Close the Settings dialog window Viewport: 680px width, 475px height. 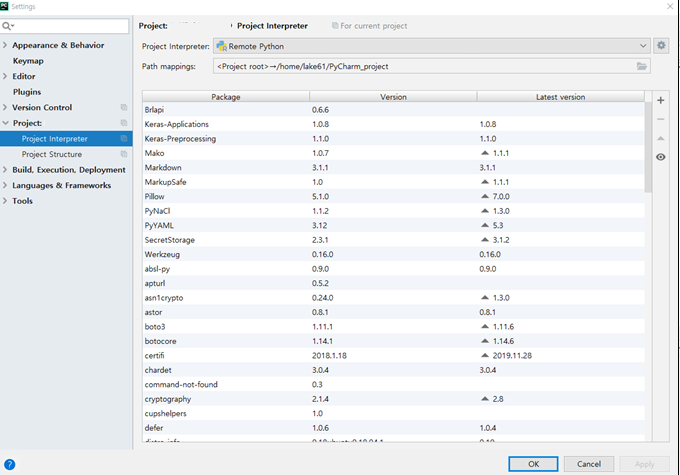670,6
